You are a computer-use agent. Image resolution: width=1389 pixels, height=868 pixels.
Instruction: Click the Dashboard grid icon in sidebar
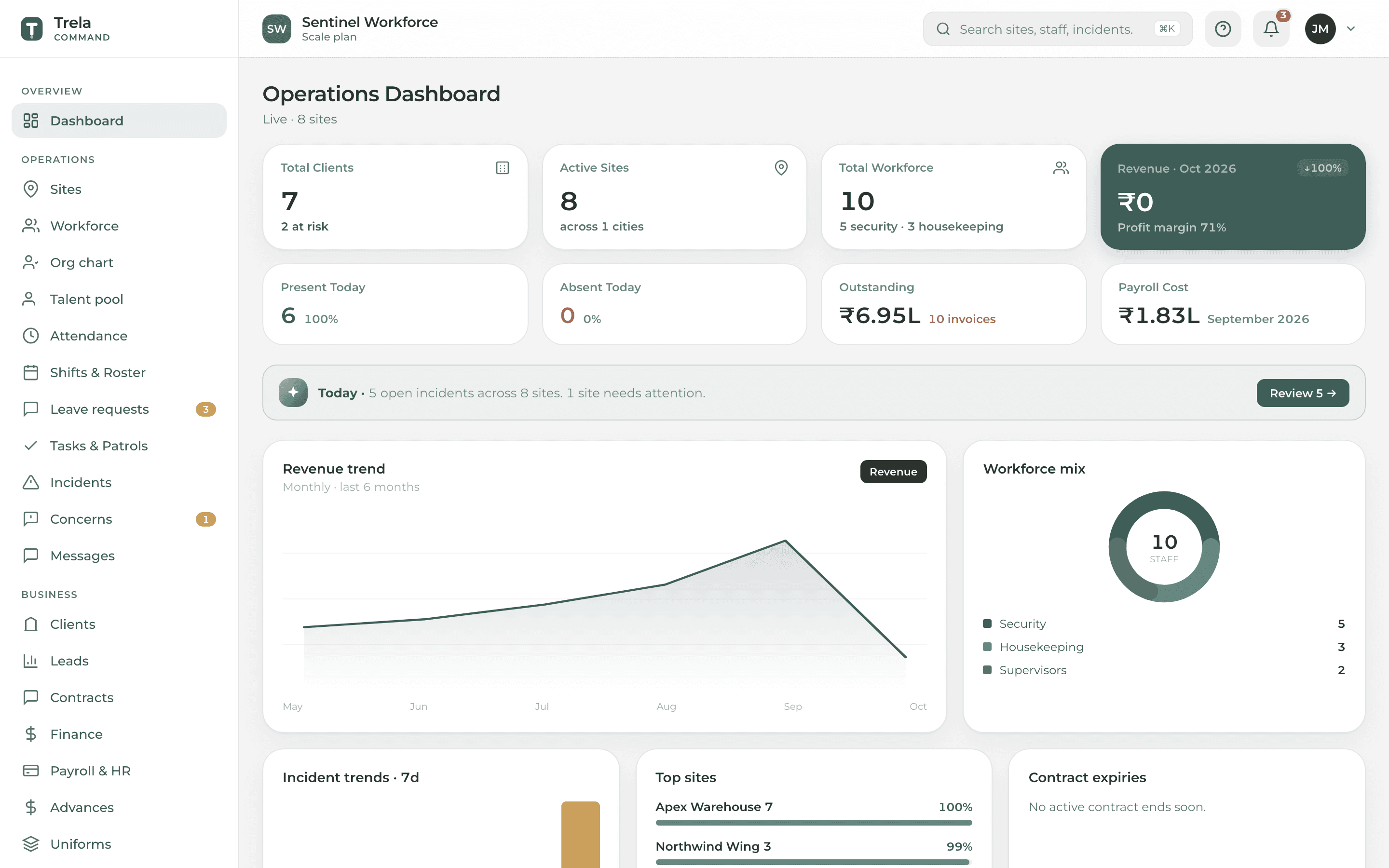(x=31, y=121)
